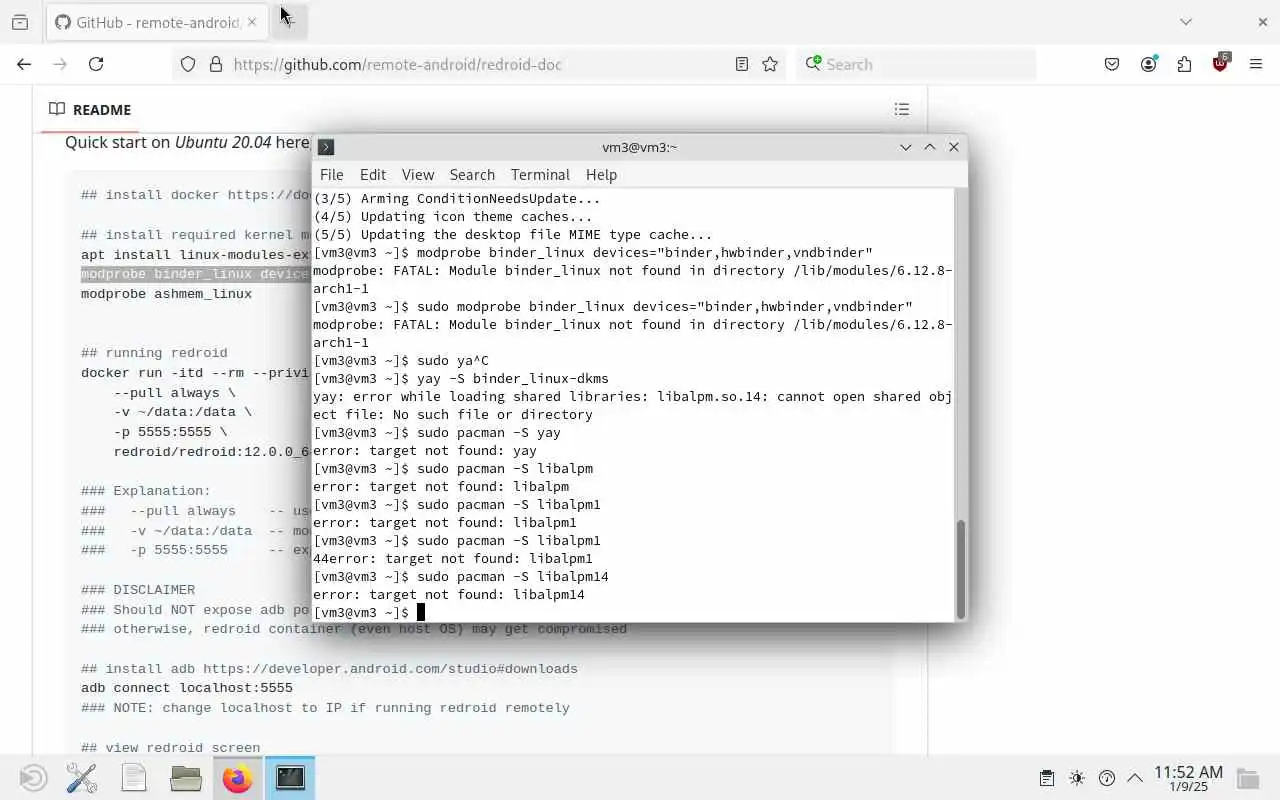Image resolution: width=1280 pixels, height=800 pixels.
Task: Open uBlock Origin extension popup
Action: pos(1220,64)
